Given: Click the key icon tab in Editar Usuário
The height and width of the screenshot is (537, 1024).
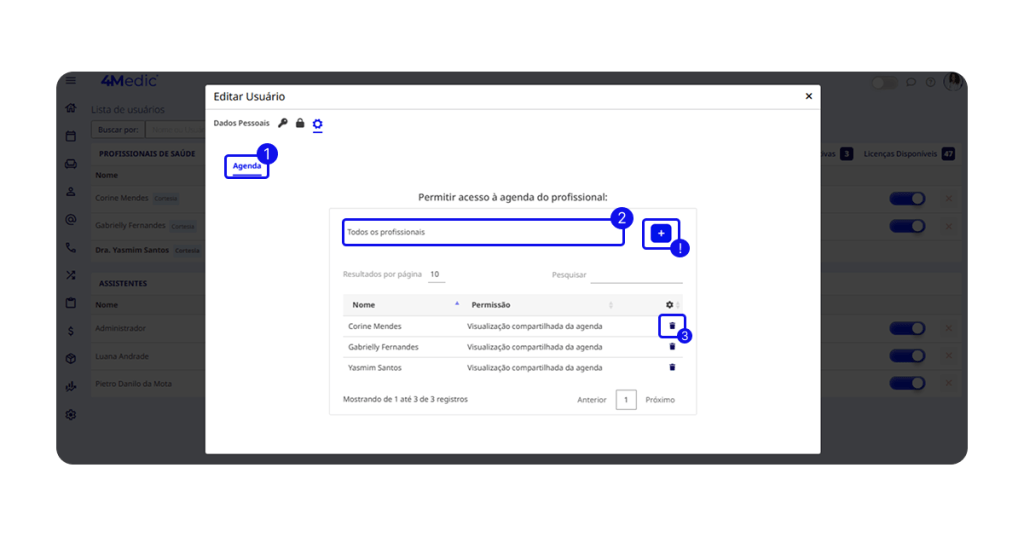Looking at the screenshot, I should click(283, 123).
